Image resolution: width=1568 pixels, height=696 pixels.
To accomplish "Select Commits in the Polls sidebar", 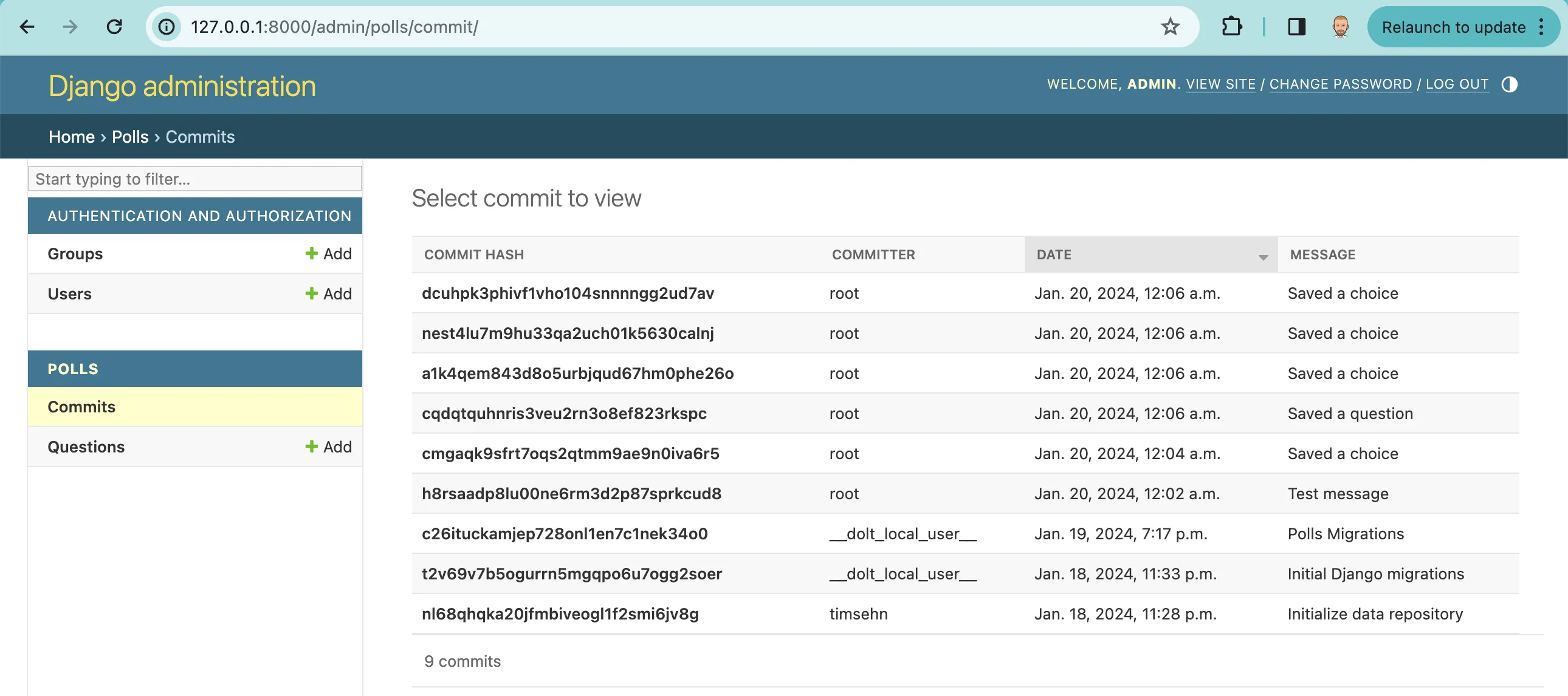I will pyautogui.click(x=81, y=406).
